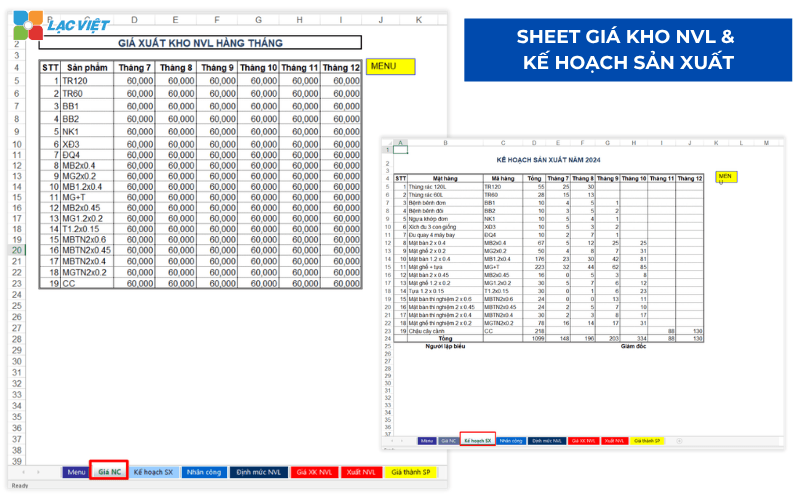Select the TR120 product cell in the left table
This screenshot has height=500, width=800.
pyautogui.click(x=87, y=81)
